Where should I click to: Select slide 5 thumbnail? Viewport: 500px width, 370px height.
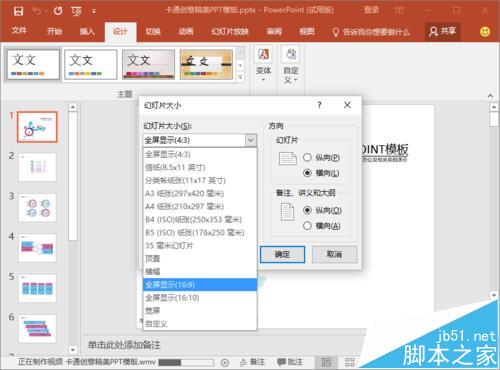(37, 288)
